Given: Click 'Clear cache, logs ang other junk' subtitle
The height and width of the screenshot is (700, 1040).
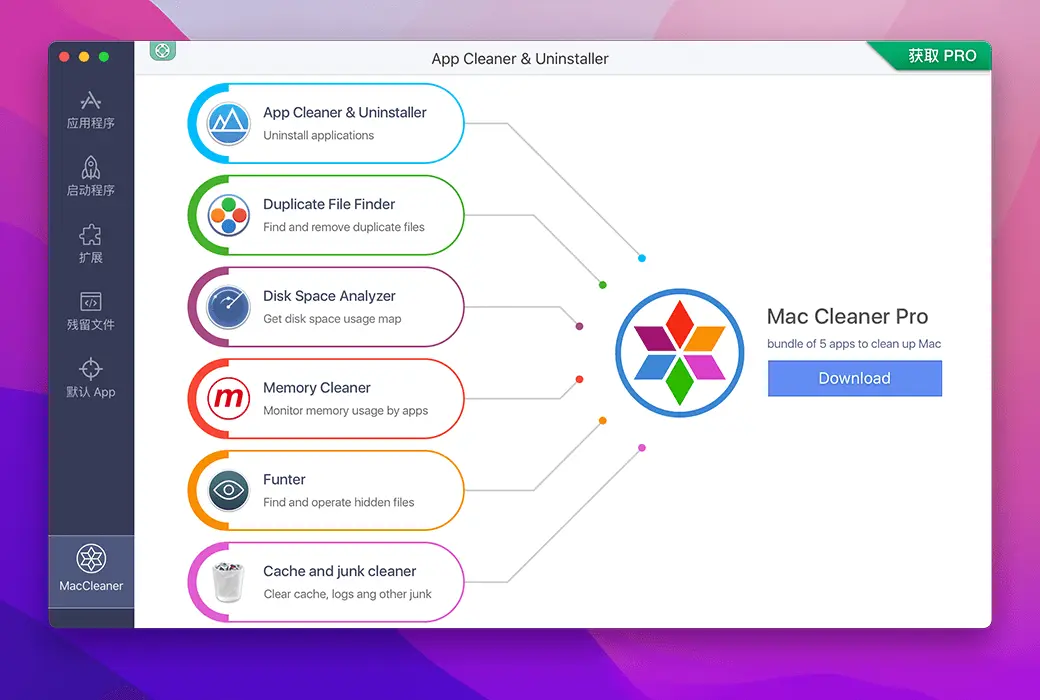Looking at the screenshot, I should (x=348, y=594).
